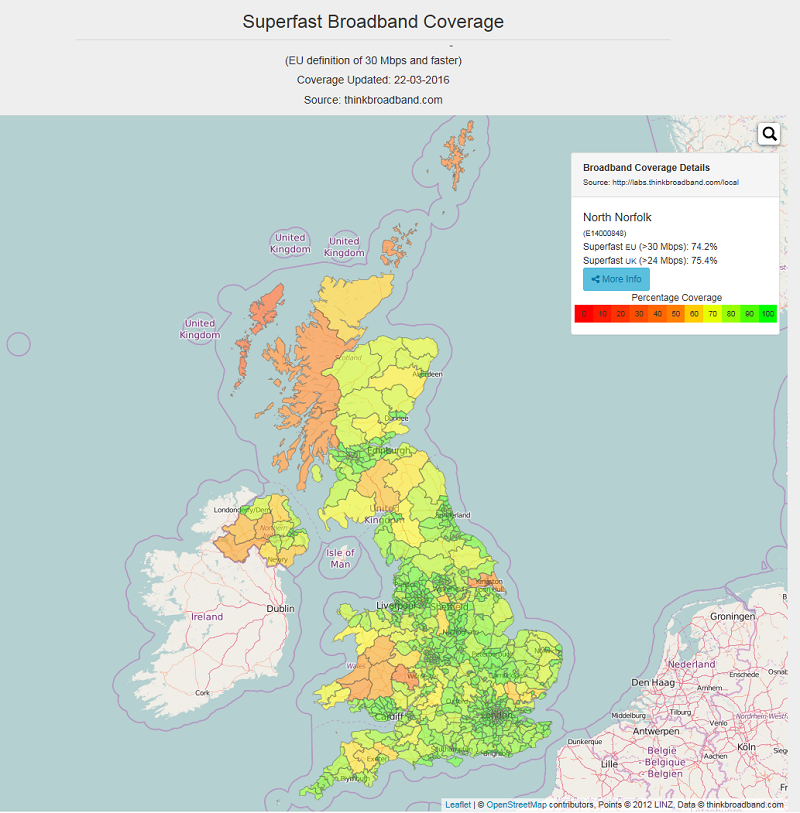The height and width of the screenshot is (813, 800).
Task: Click the Isle of Man map label
Action: click(341, 558)
